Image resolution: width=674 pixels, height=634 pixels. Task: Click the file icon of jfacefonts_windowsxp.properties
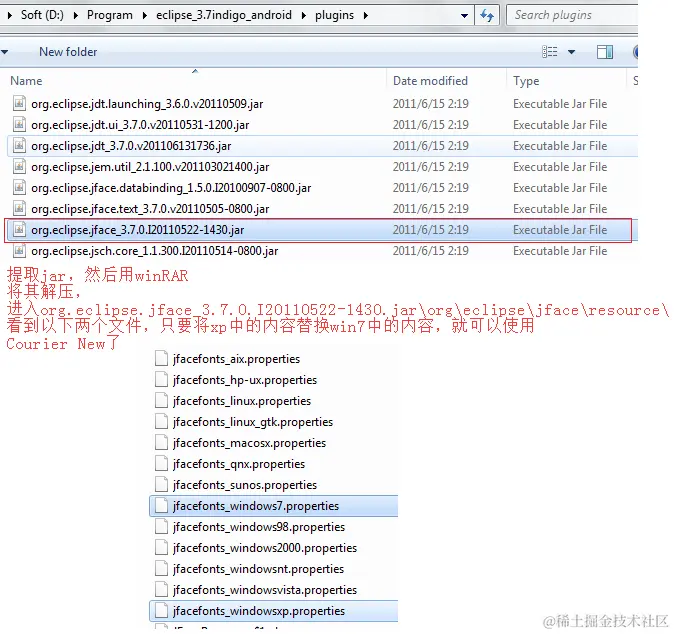point(161,611)
